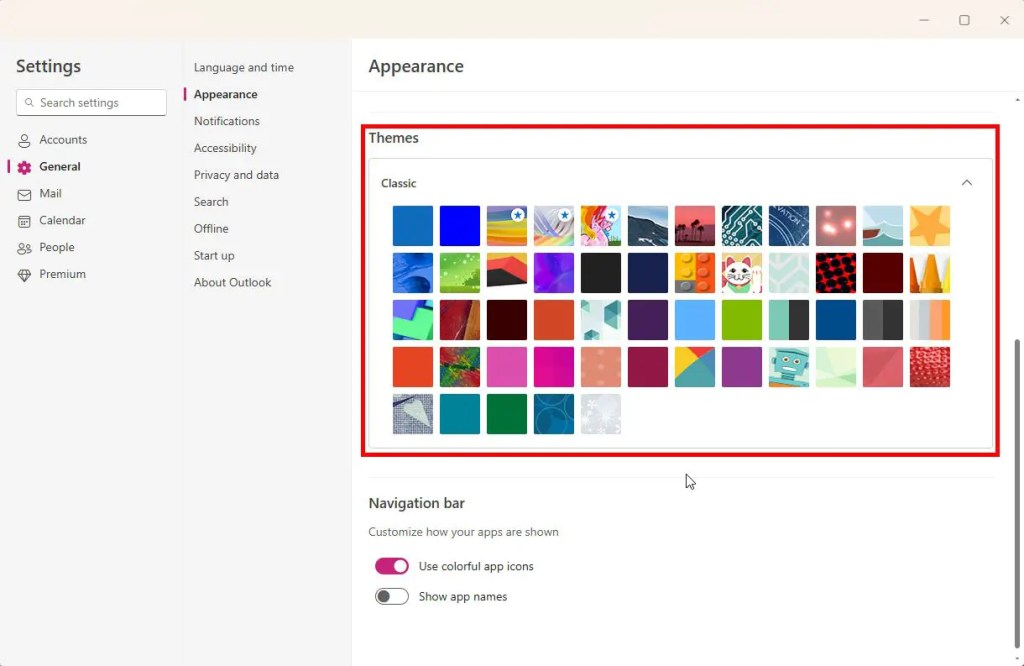Select the Appearance submenu item
This screenshot has height=666, width=1024.
225,94
